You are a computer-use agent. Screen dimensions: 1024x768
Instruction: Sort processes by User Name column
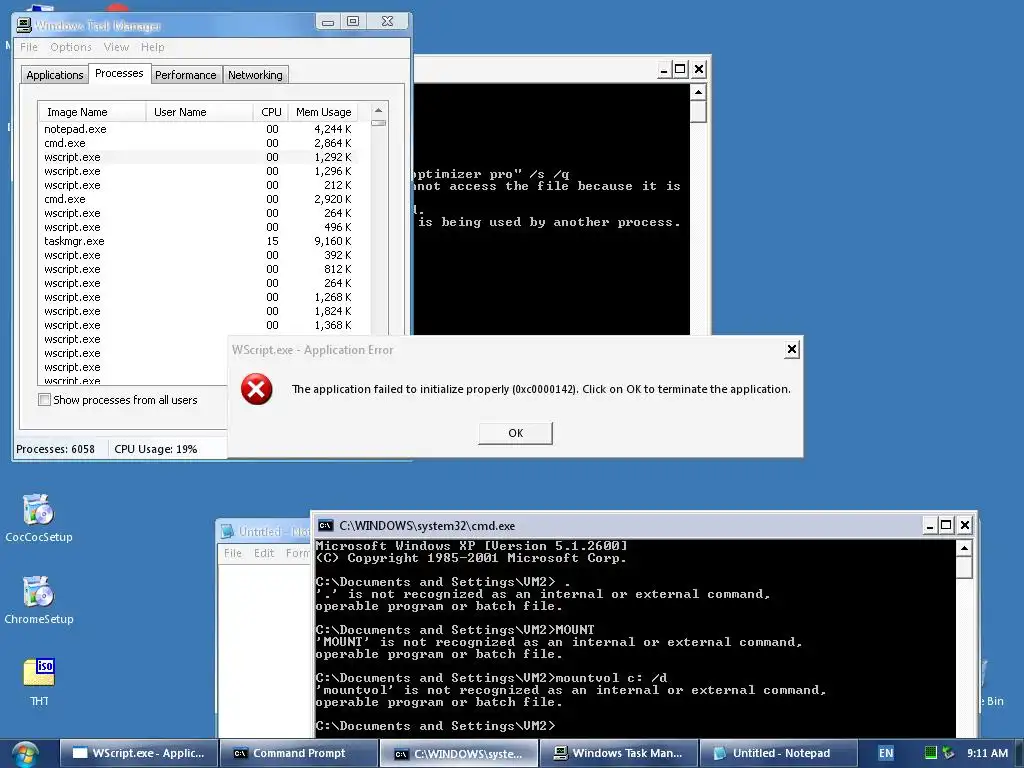coord(199,112)
